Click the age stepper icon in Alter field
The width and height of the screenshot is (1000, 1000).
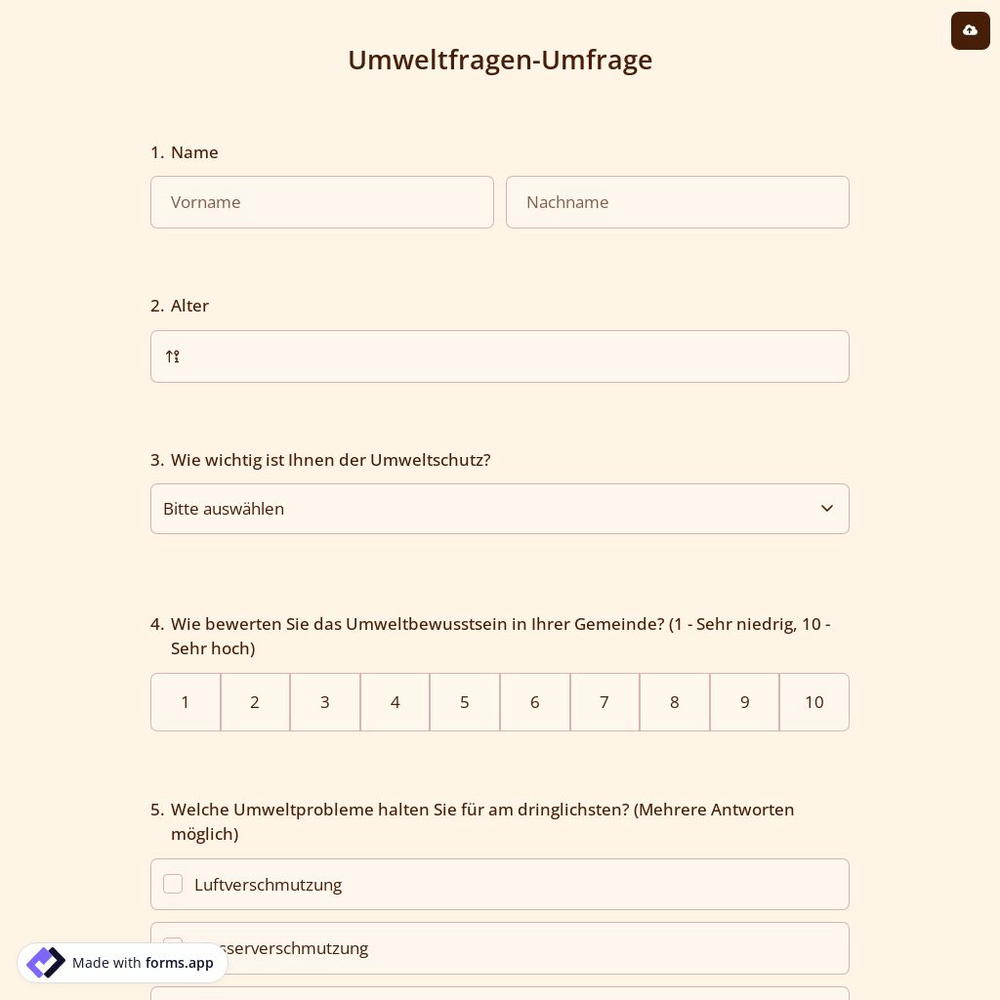pos(172,356)
